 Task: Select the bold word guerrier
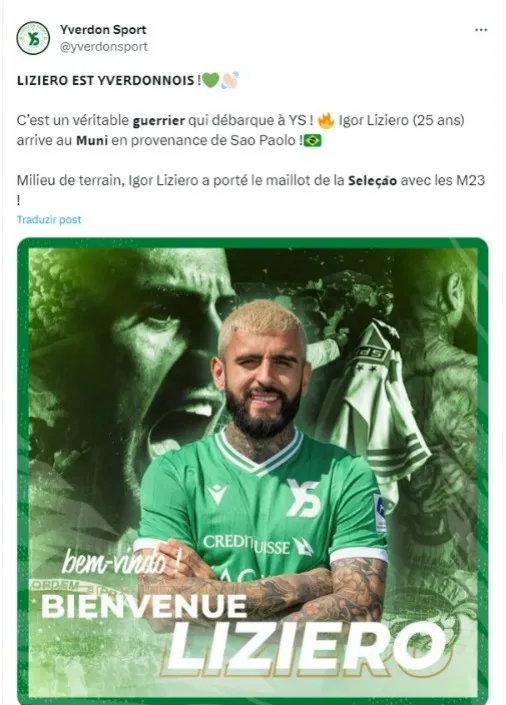coord(159,120)
